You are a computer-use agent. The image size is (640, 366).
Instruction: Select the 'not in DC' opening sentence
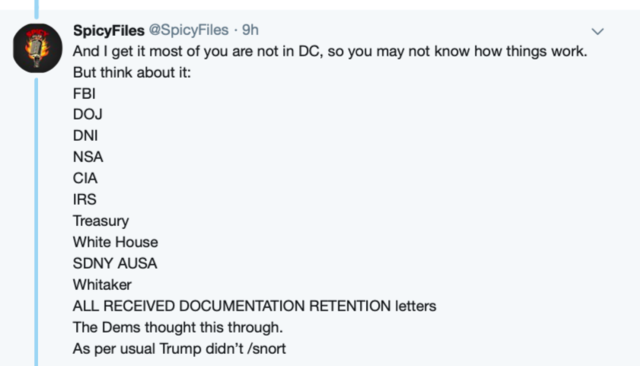click(330, 51)
